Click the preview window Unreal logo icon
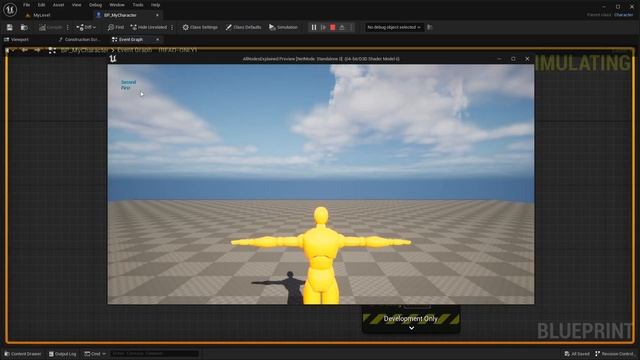 [113, 59]
